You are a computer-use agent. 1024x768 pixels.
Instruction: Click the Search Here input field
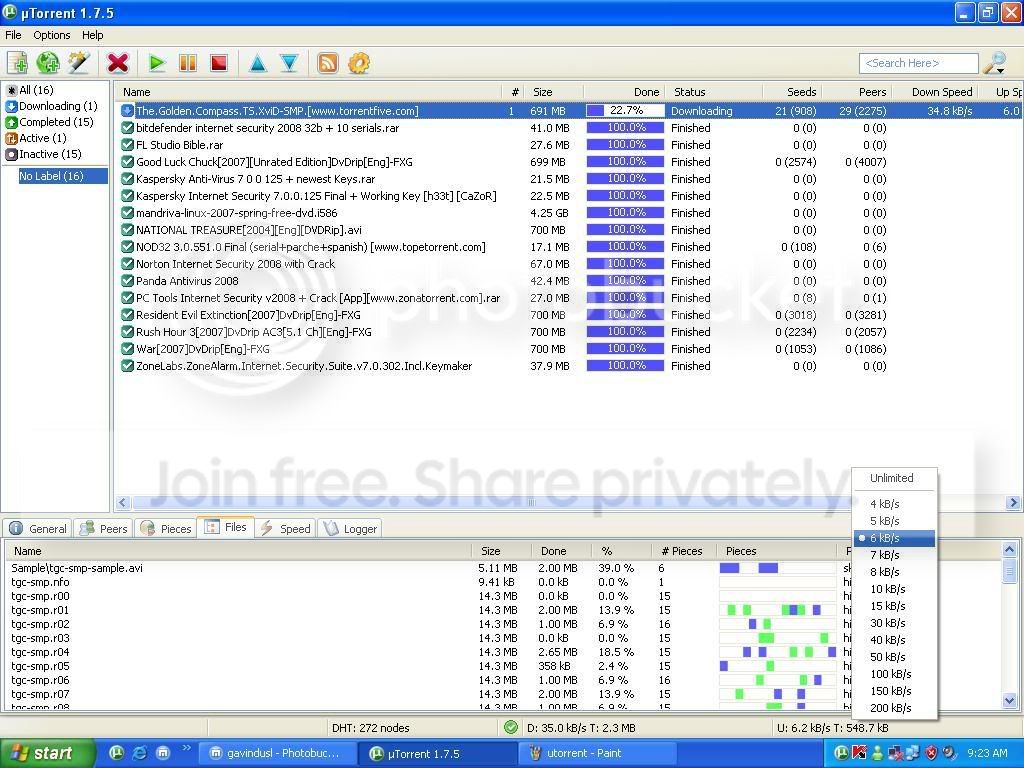point(919,63)
